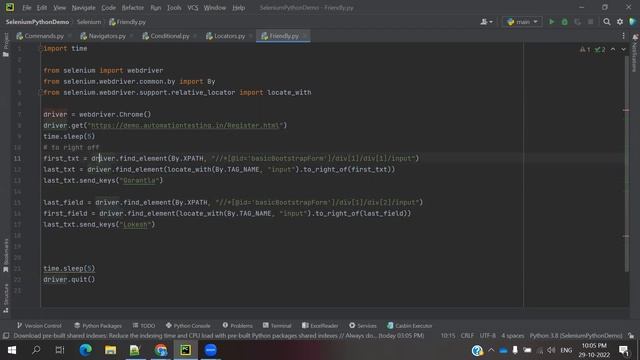The height and width of the screenshot is (360, 640).
Task: Click the Selenium folder breadcrumb
Action: point(89,22)
